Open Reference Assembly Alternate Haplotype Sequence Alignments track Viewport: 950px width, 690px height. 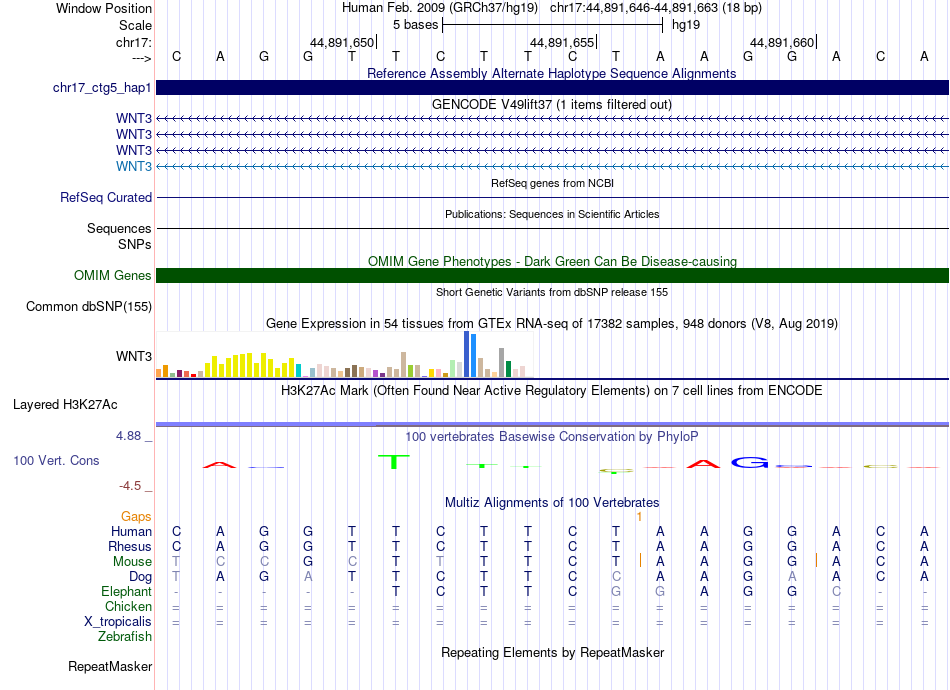tap(552, 73)
